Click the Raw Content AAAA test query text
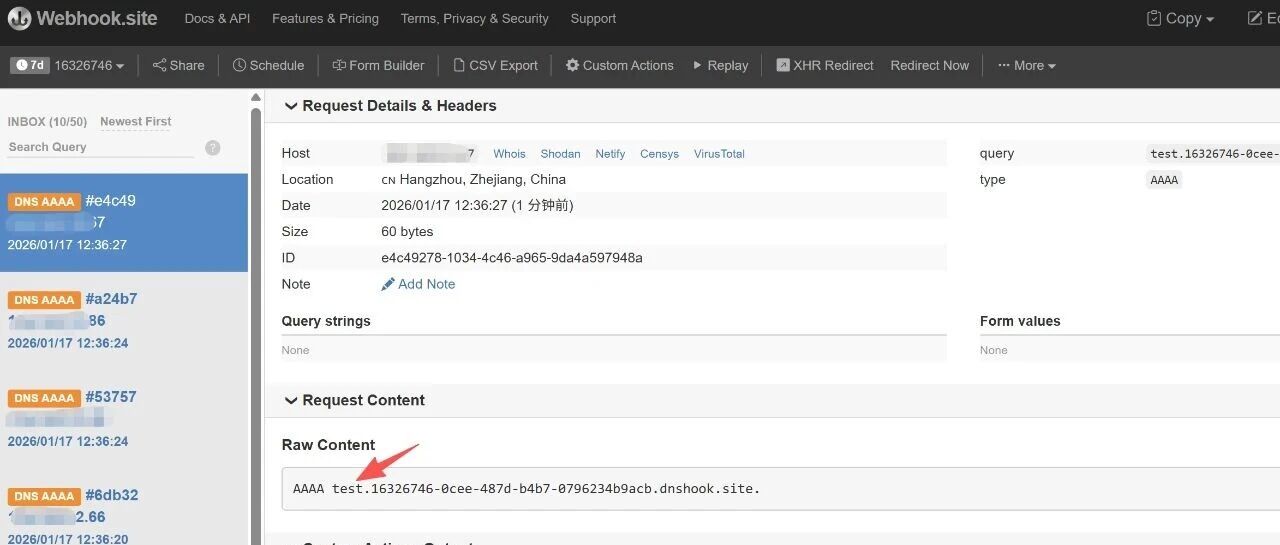This screenshot has width=1280, height=545. [x=526, y=489]
